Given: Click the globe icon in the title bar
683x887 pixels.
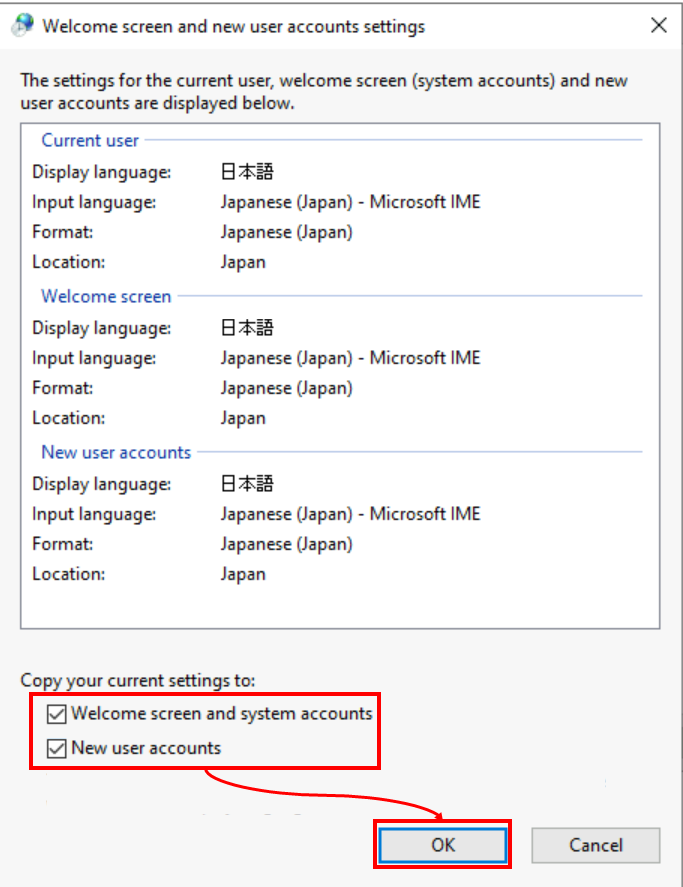Looking at the screenshot, I should pyautogui.click(x=22, y=27).
